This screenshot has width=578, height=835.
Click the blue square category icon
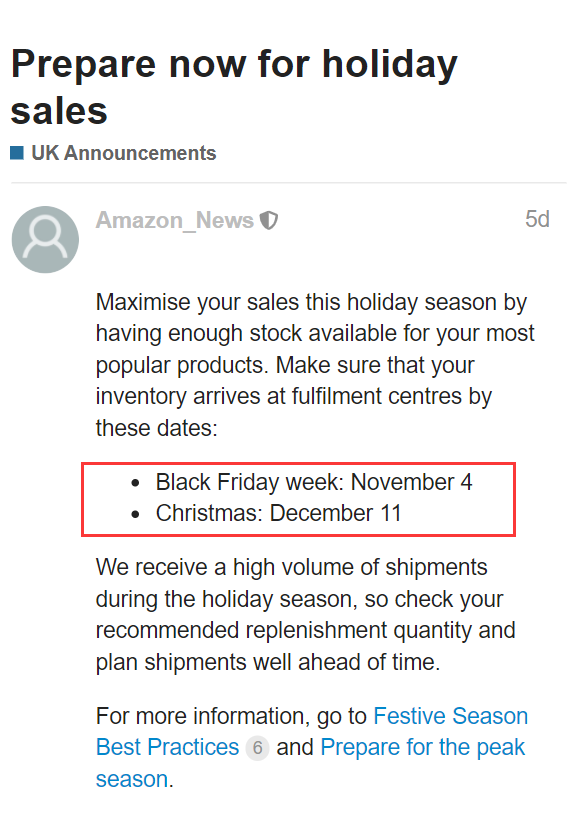[x=17, y=153]
